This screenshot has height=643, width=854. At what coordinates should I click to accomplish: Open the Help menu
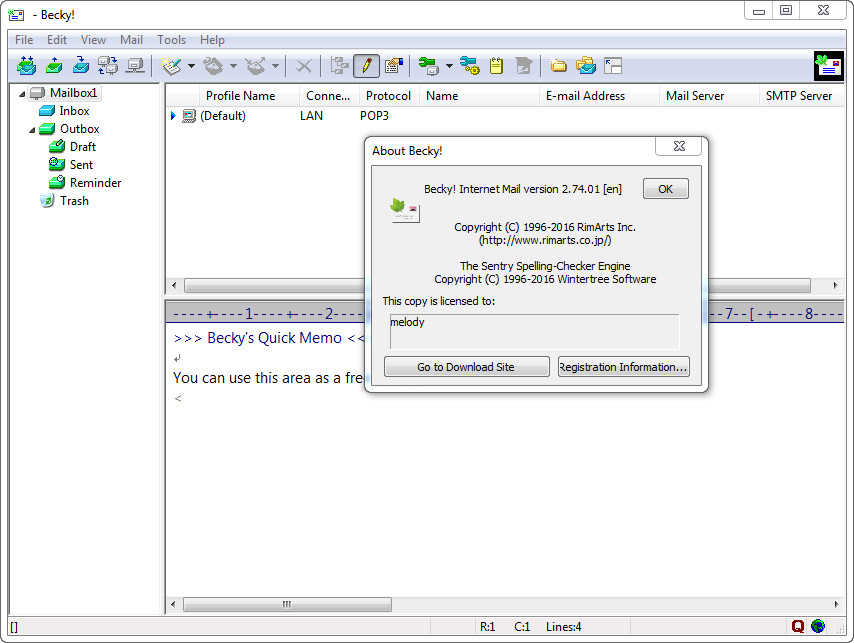pos(212,40)
